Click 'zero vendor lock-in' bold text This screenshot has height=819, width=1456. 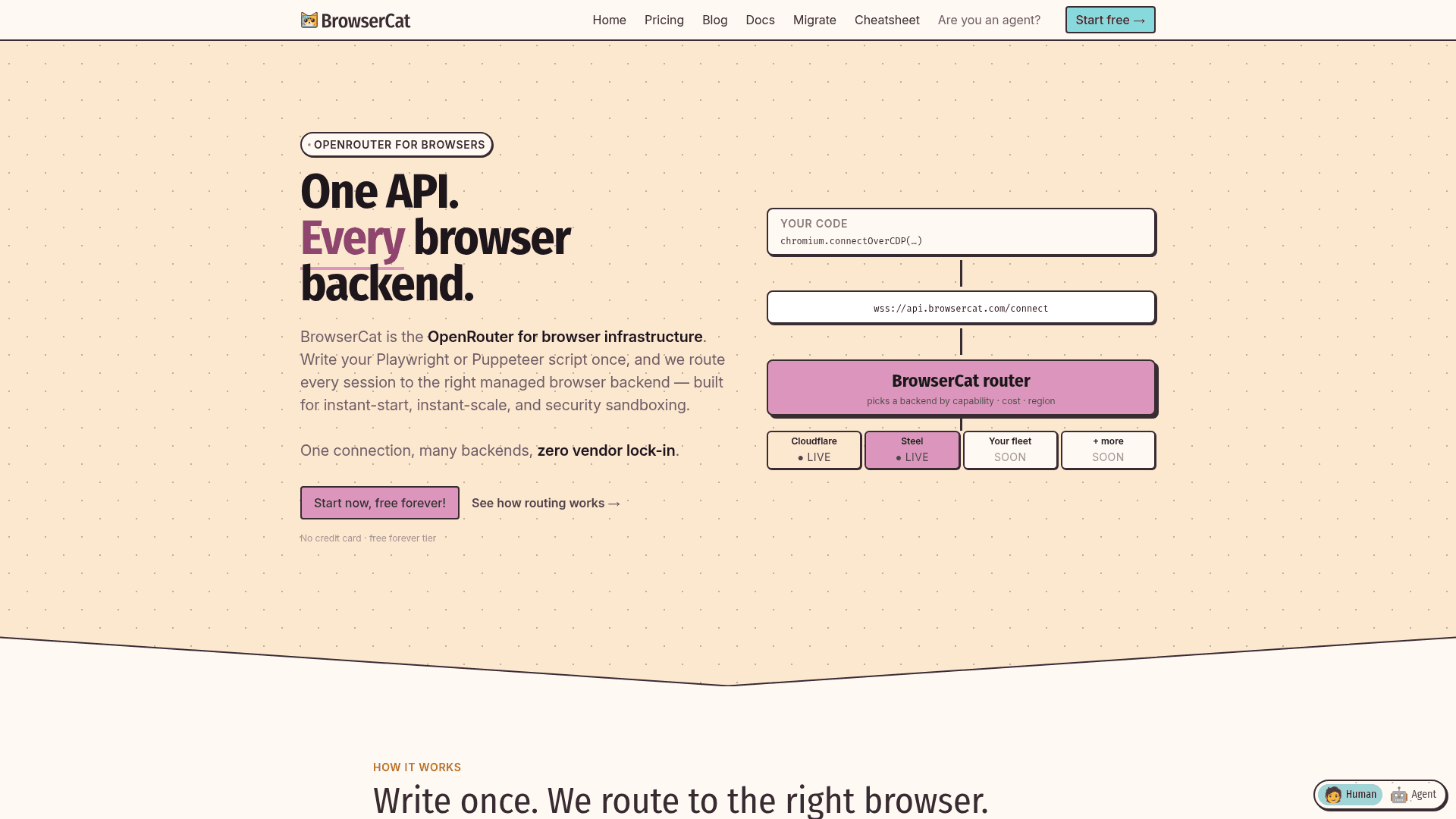[x=606, y=450]
